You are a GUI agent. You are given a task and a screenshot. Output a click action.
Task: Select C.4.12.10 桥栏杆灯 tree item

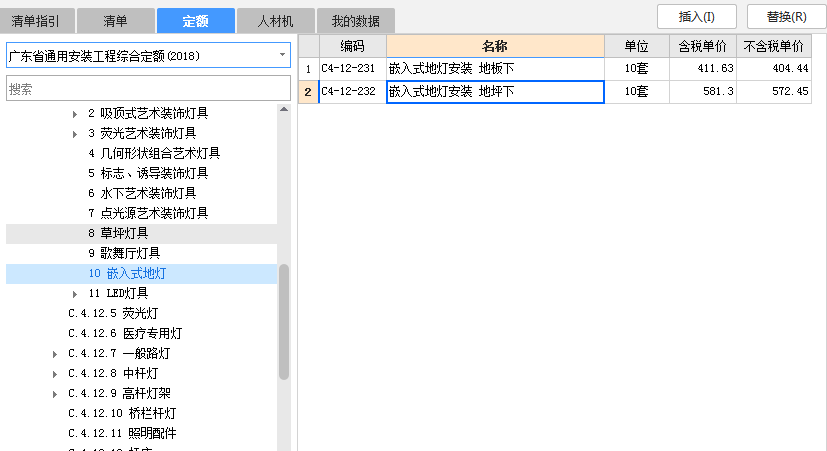pos(122,414)
